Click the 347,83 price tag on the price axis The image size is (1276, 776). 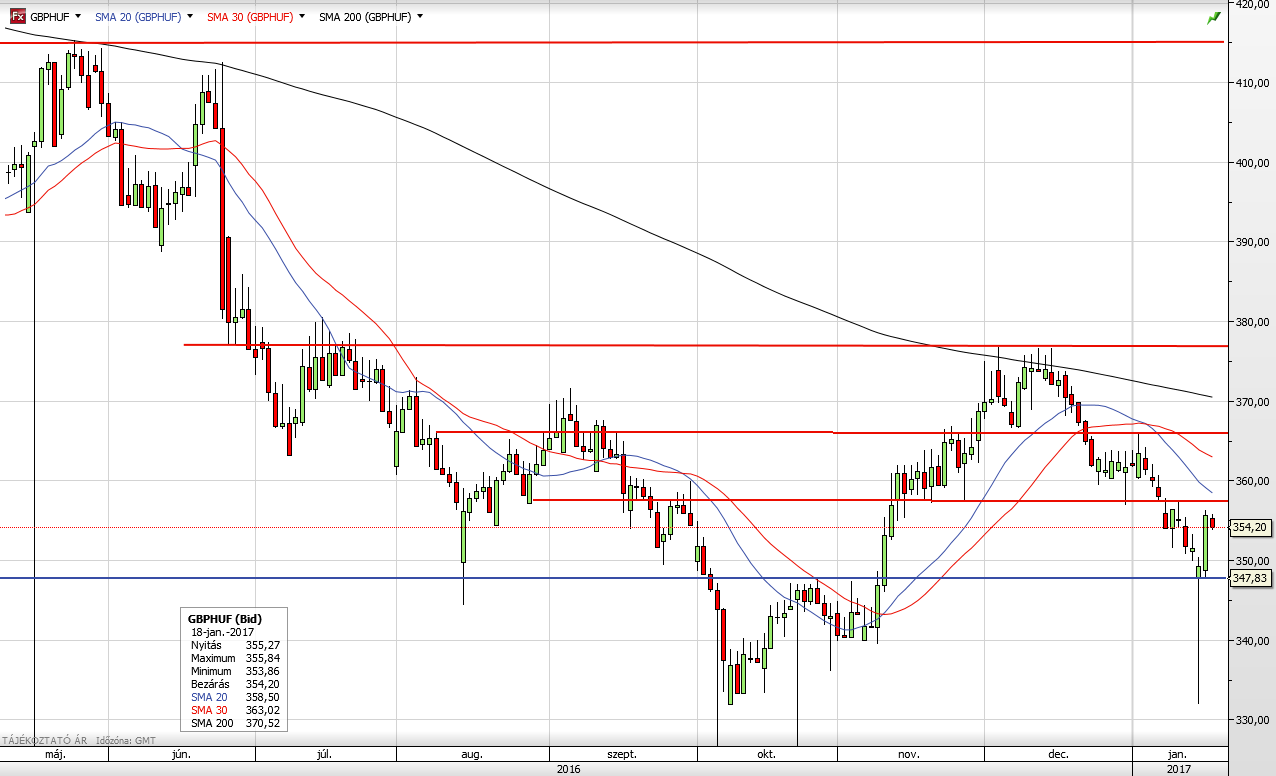point(1251,578)
